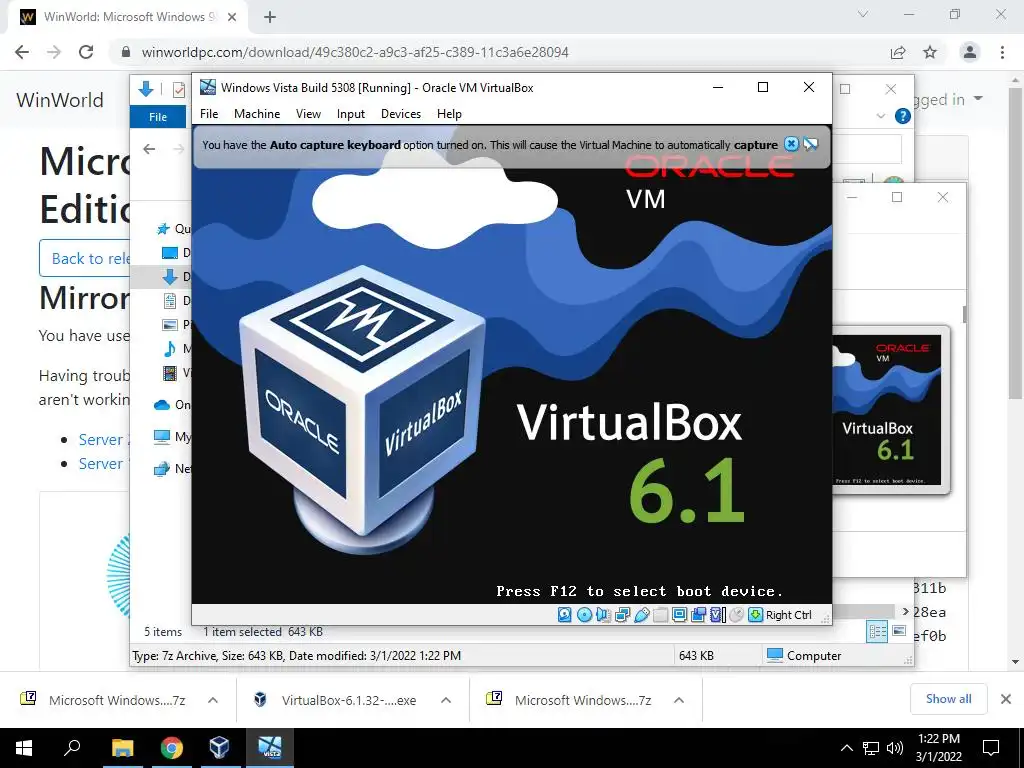Switch Explorer to large icons view
This screenshot has width=1024, height=768.
pos(899,631)
